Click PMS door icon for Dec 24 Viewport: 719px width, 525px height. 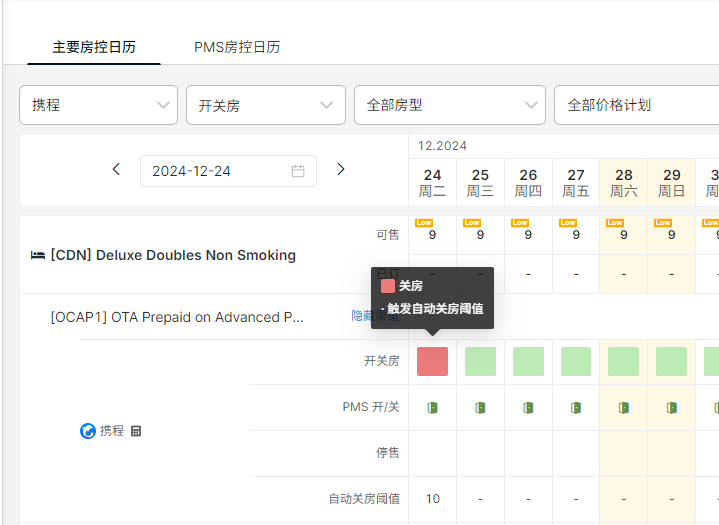coord(432,407)
